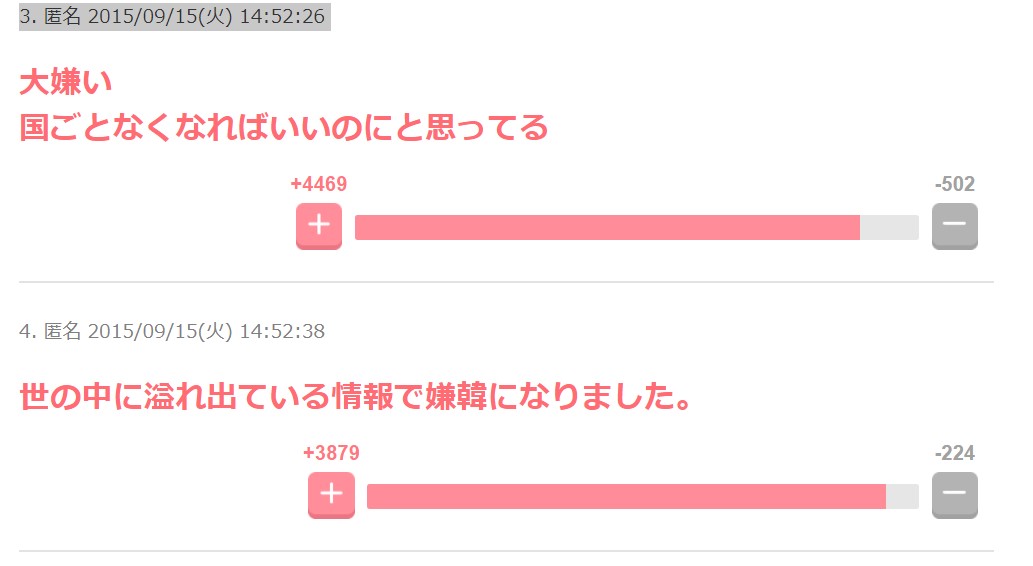
Task: Click the comment line "国ごとなくなればいいのにと思ってる"
Action: click(284, 128)
